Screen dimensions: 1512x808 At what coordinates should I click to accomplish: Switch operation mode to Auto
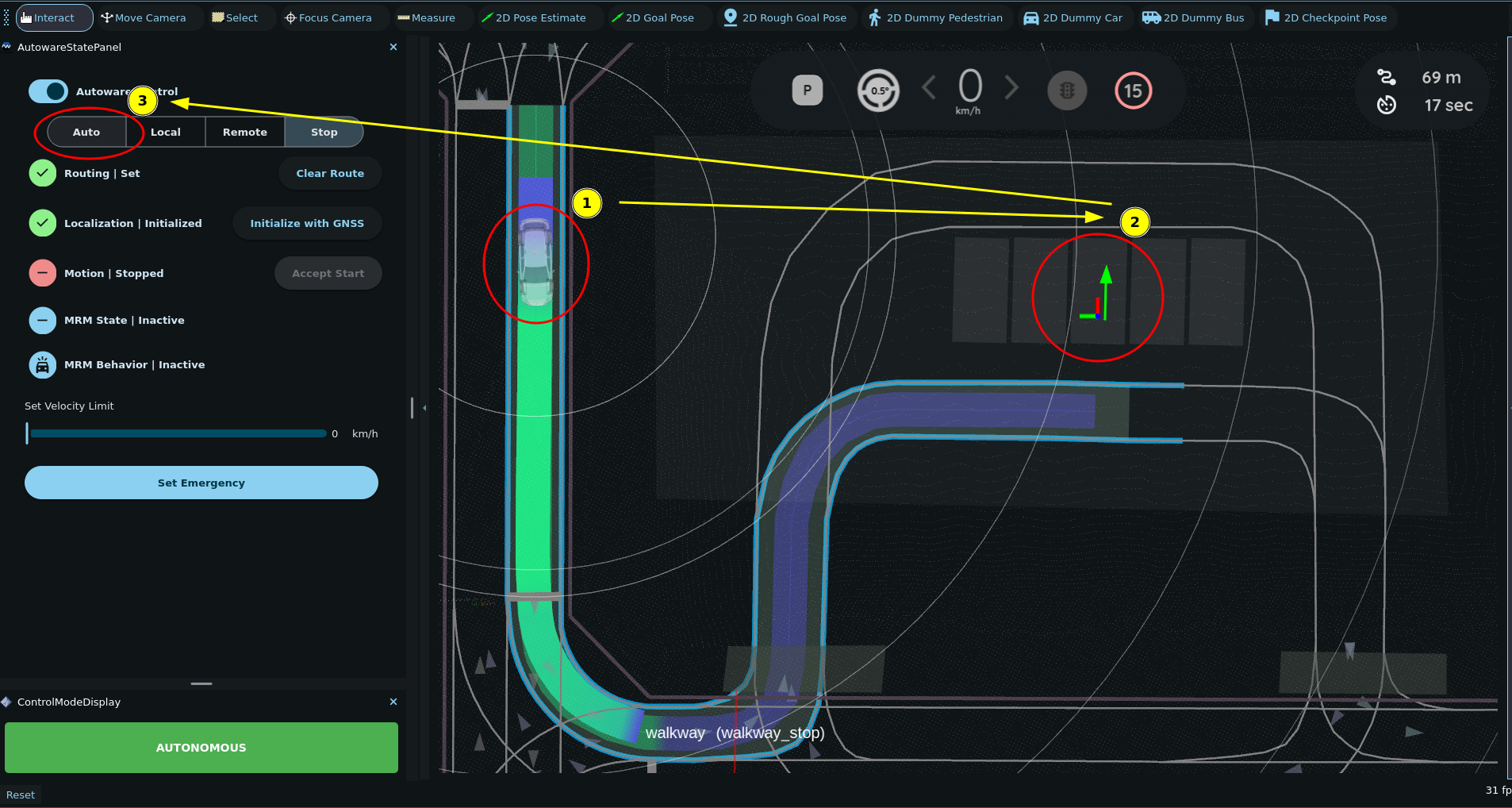click(86, 132)
